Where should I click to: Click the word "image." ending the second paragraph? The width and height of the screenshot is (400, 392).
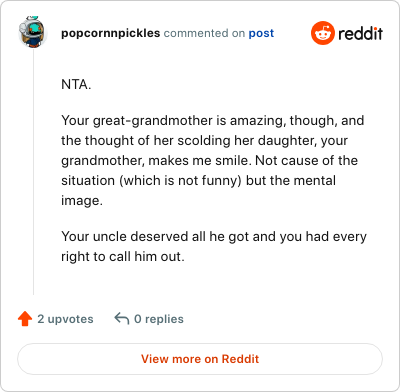[x=82, y=201]
